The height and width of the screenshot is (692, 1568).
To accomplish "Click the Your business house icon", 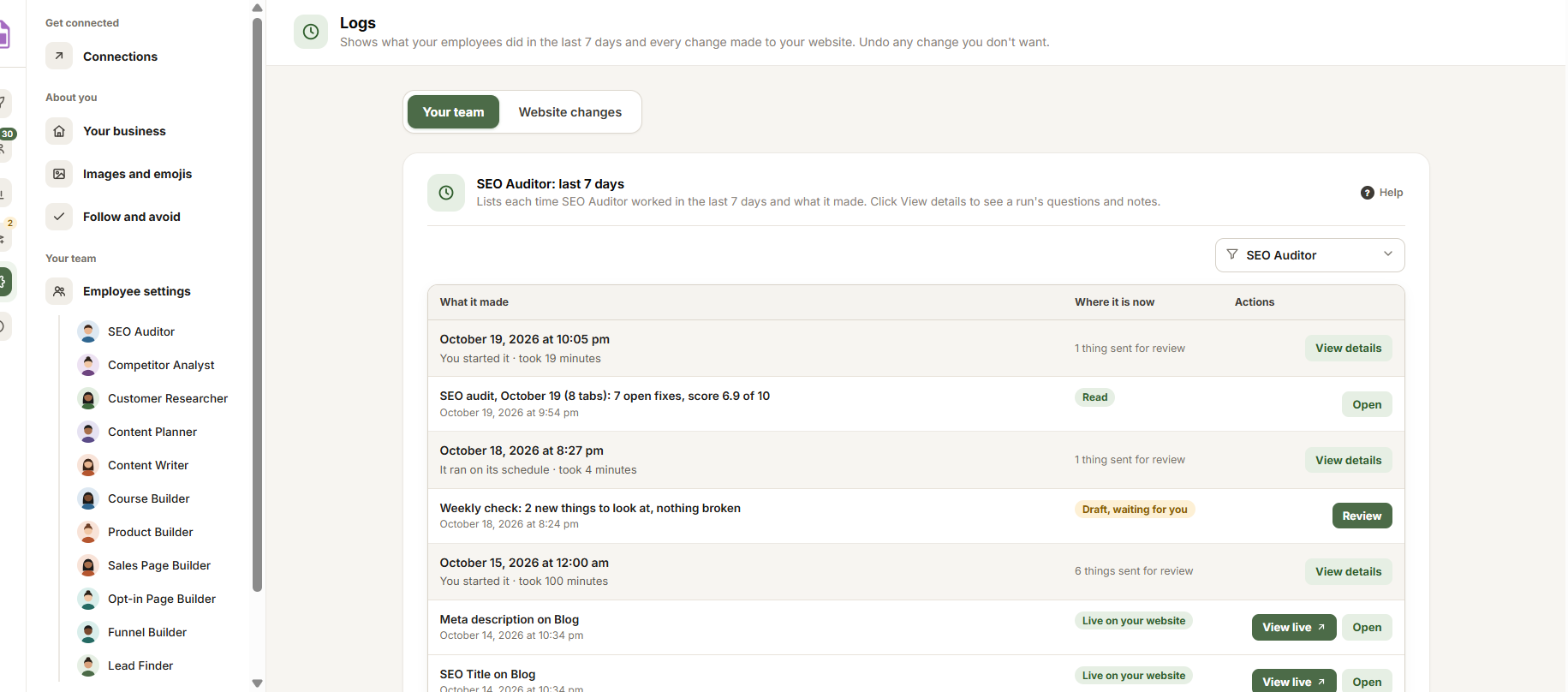I will pyautogui.click(x=59, y=131).
